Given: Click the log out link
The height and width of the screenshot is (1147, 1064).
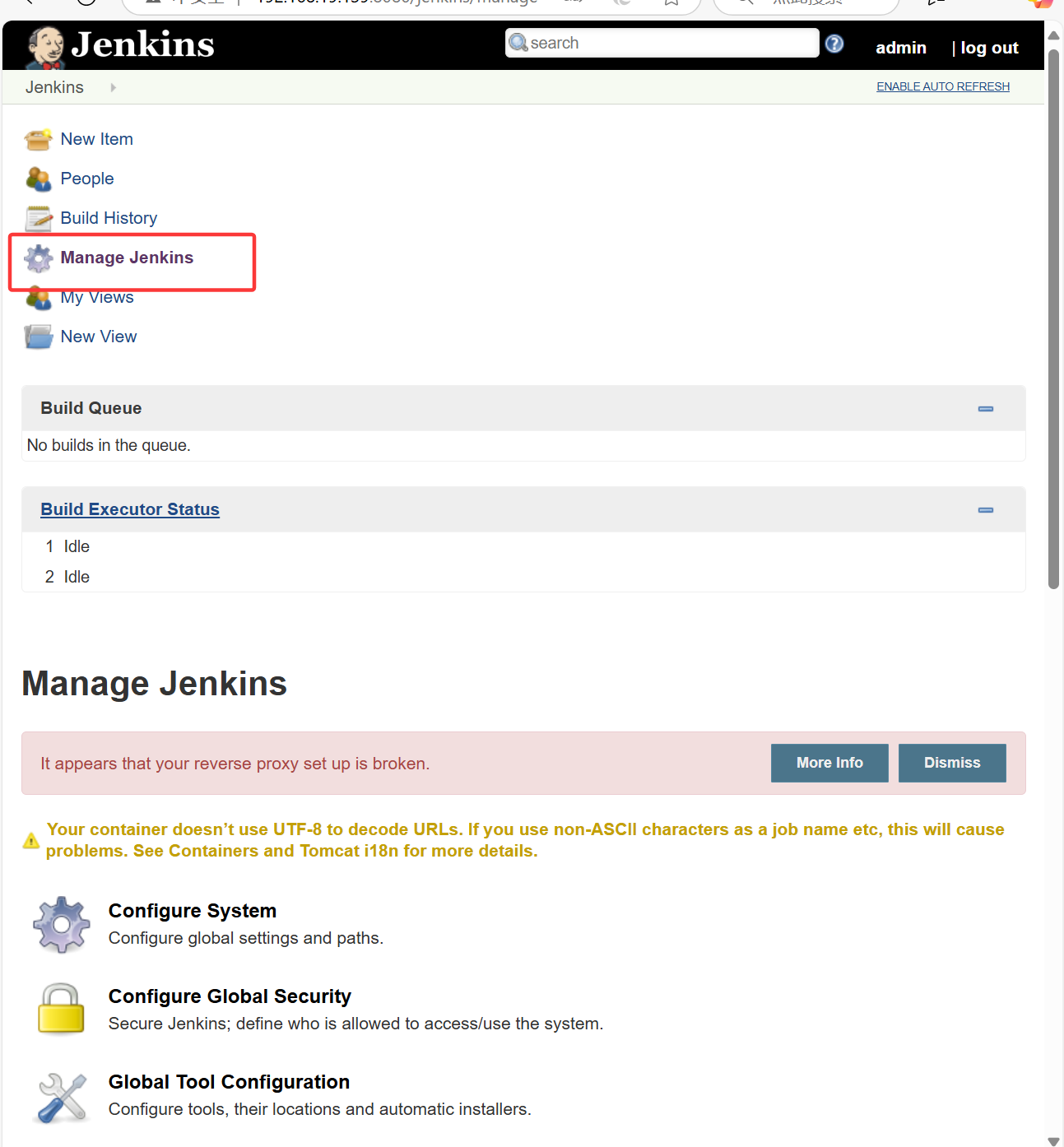Looking at the screenshot, I should (989, 48).
